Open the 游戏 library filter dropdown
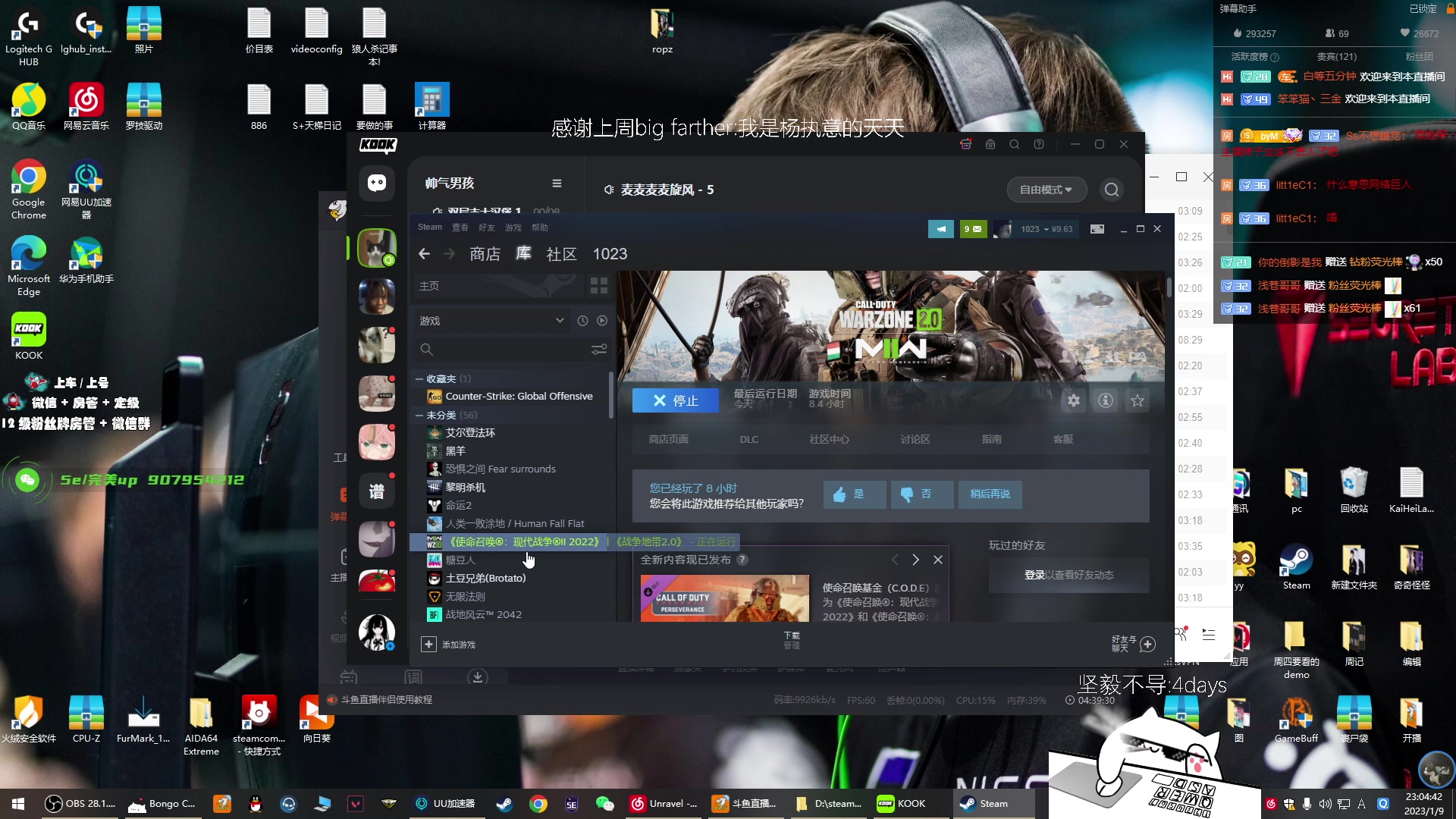 click(491, 321)
